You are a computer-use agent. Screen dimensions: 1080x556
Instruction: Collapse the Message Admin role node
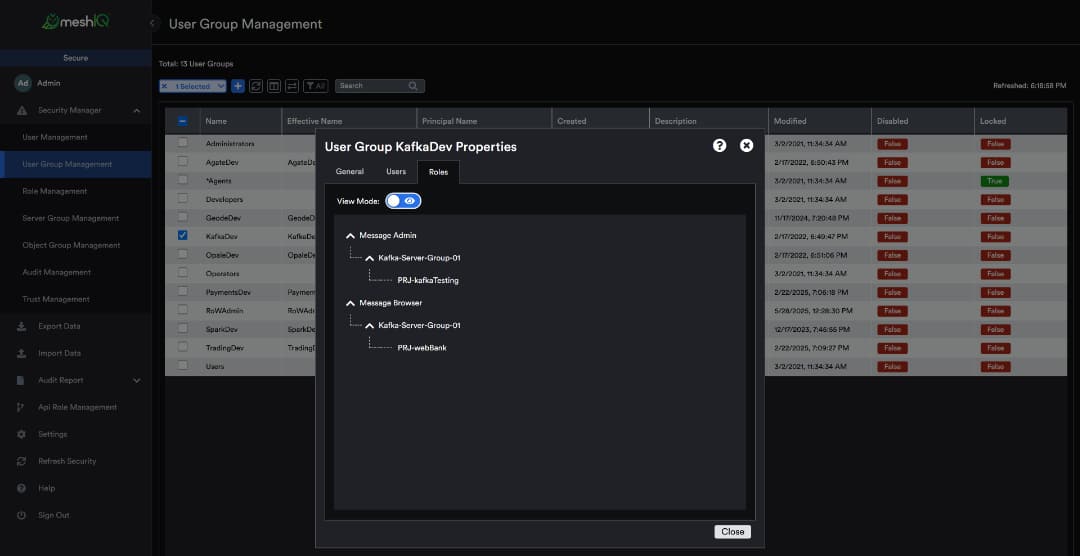pos(350,236)
